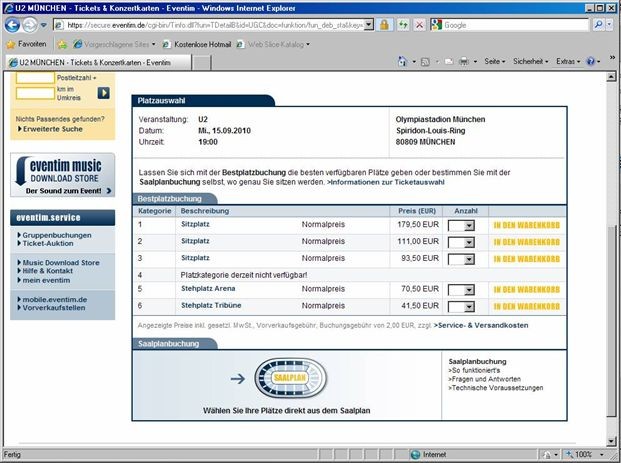Click the browser Back button
The image size is (621, 463).
(x=12, y=24)
